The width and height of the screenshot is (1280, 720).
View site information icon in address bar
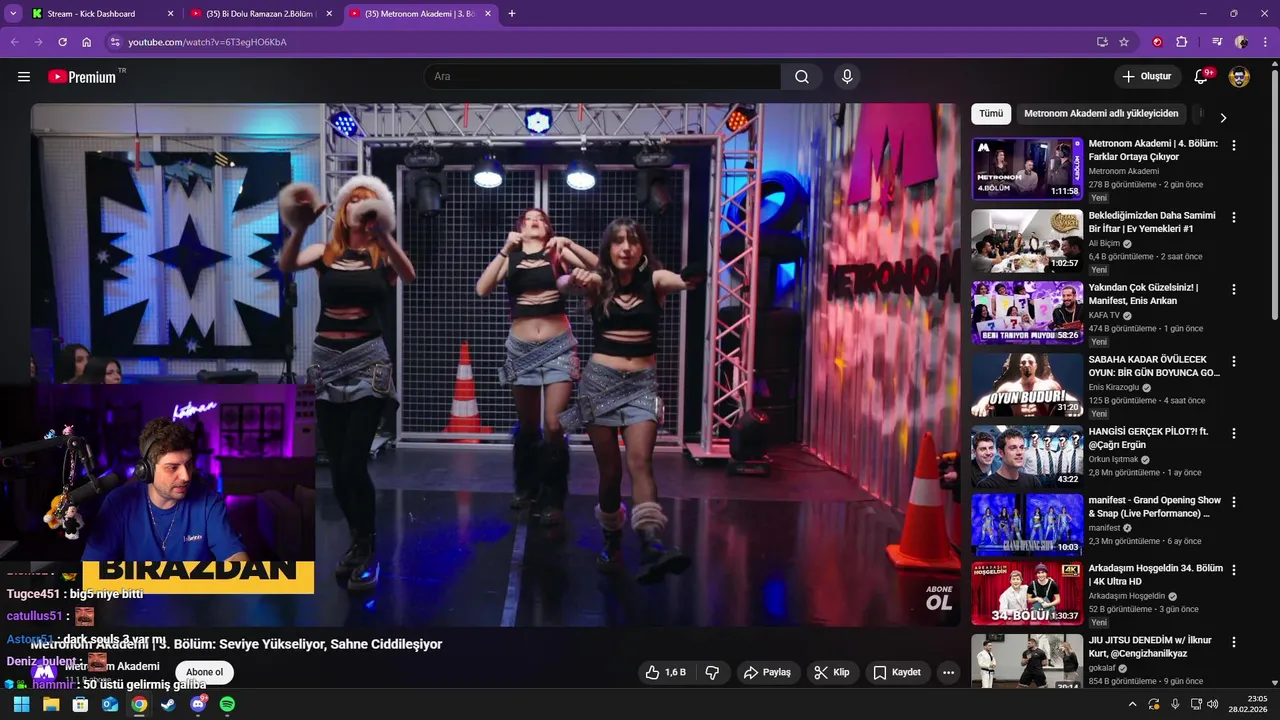(115, 42)
